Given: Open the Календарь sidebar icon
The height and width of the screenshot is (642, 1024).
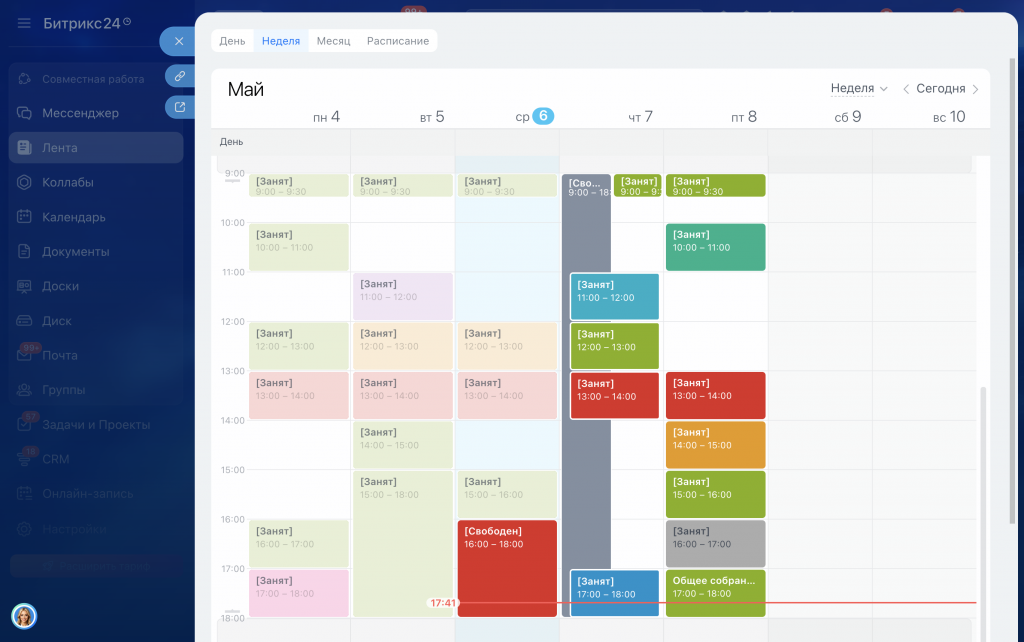Looking at the screenshot, I should [24, 217].
